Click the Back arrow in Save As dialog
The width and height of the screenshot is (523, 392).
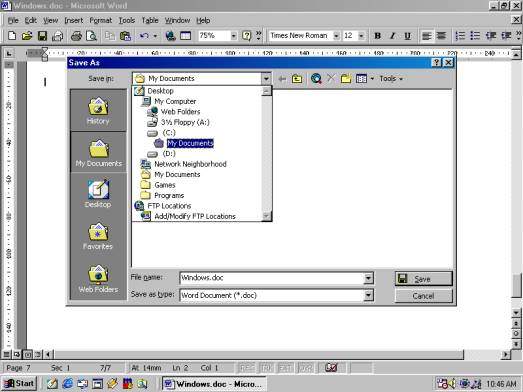coord(282,79)
